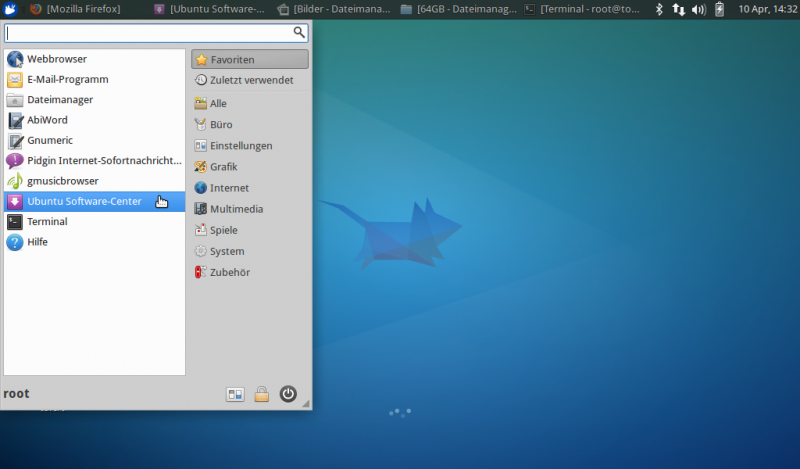The height and width of the screenshot is (469, 800).
Task: Switch to Terminal root taskbar window
Action: pyautogui.click(x=582, y=9)
